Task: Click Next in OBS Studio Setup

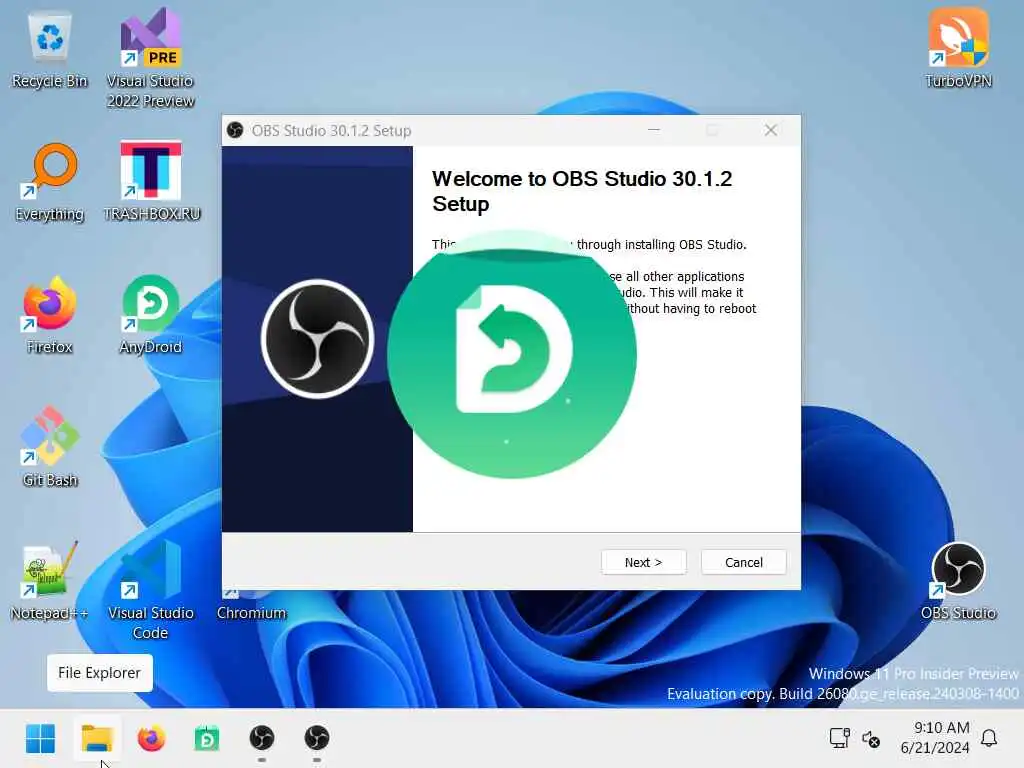Action: pos(643,562)
